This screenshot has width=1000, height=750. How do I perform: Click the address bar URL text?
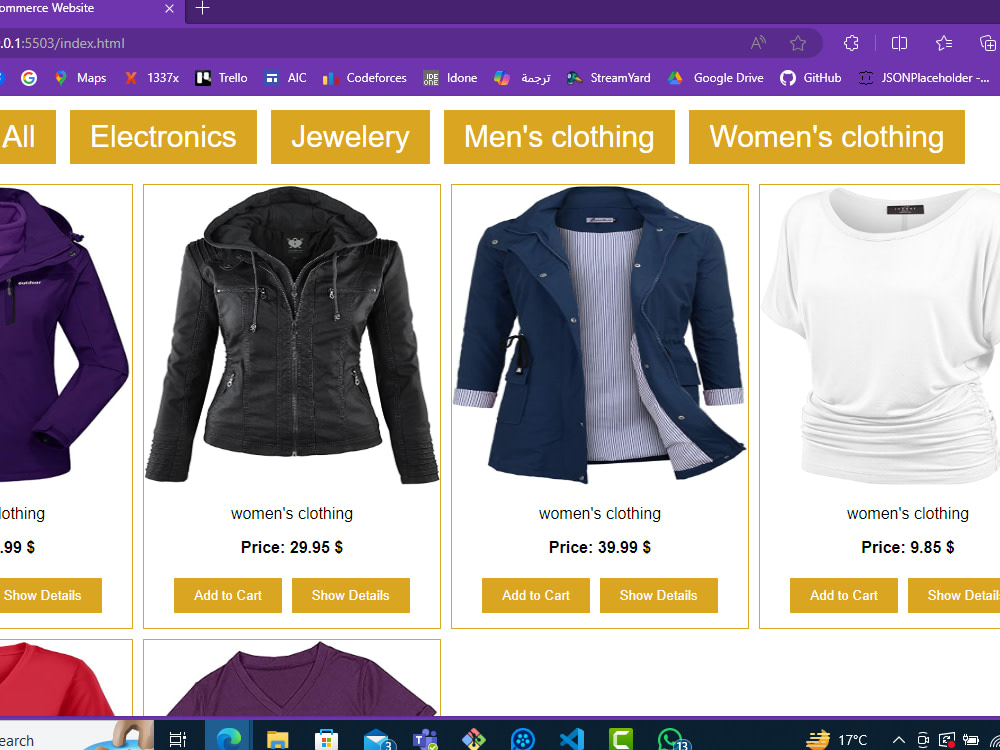62,43
